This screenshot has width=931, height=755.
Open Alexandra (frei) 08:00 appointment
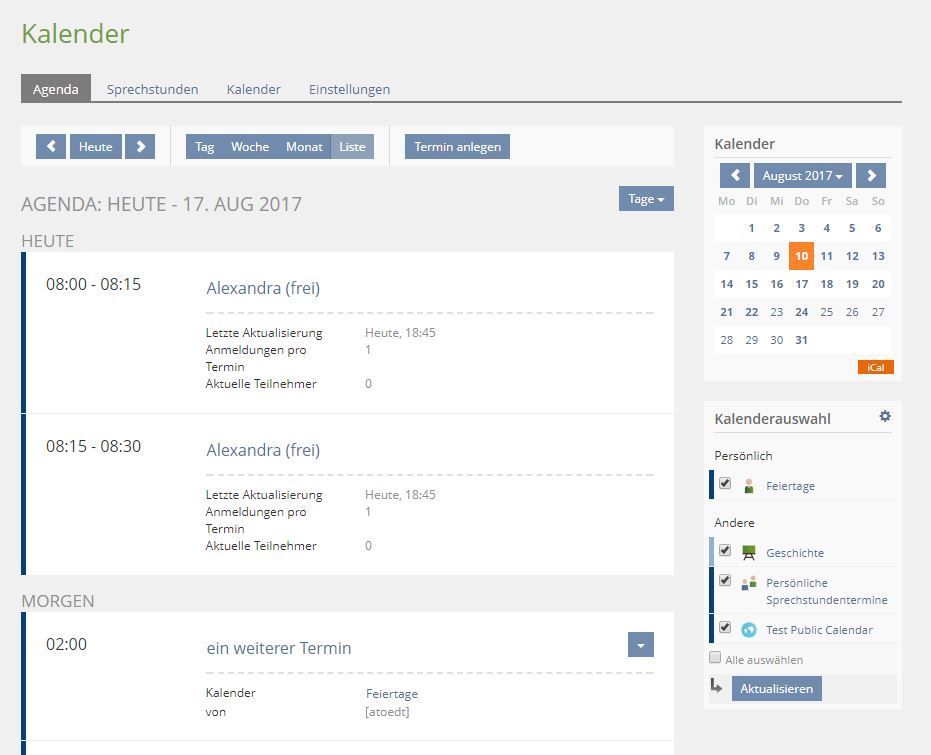263,288
